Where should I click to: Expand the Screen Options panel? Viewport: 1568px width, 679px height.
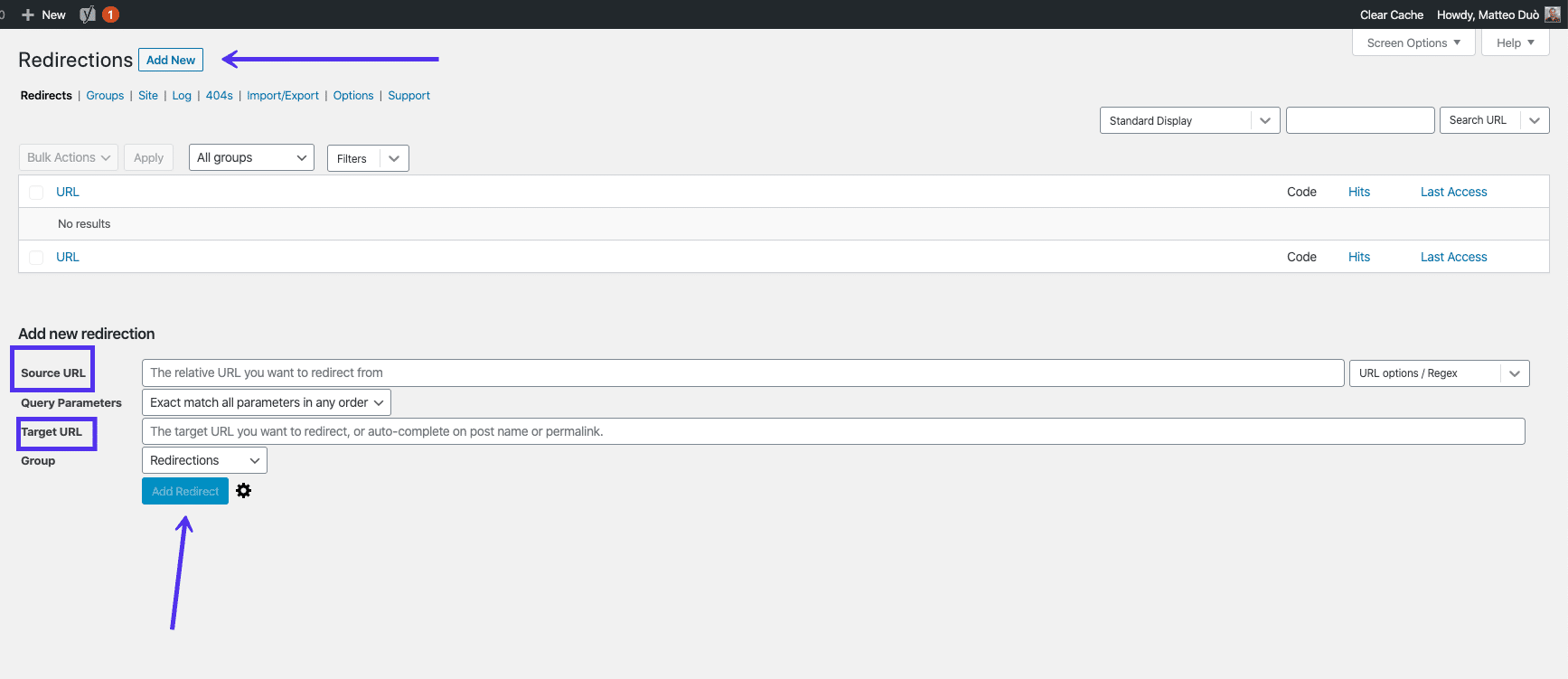point(1413,42)
